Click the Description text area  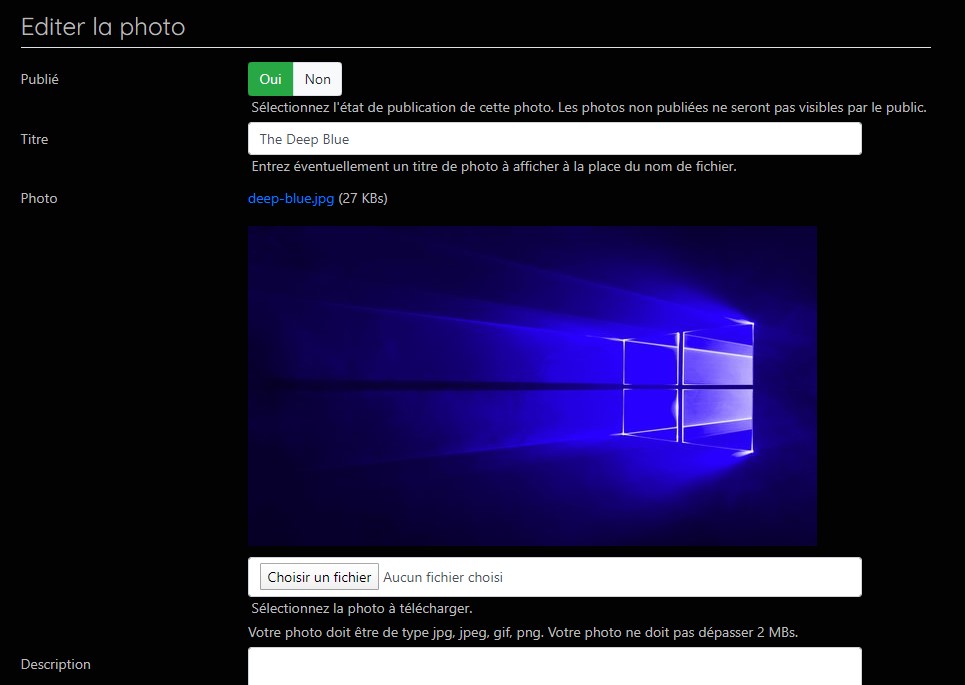coord(555,666)
